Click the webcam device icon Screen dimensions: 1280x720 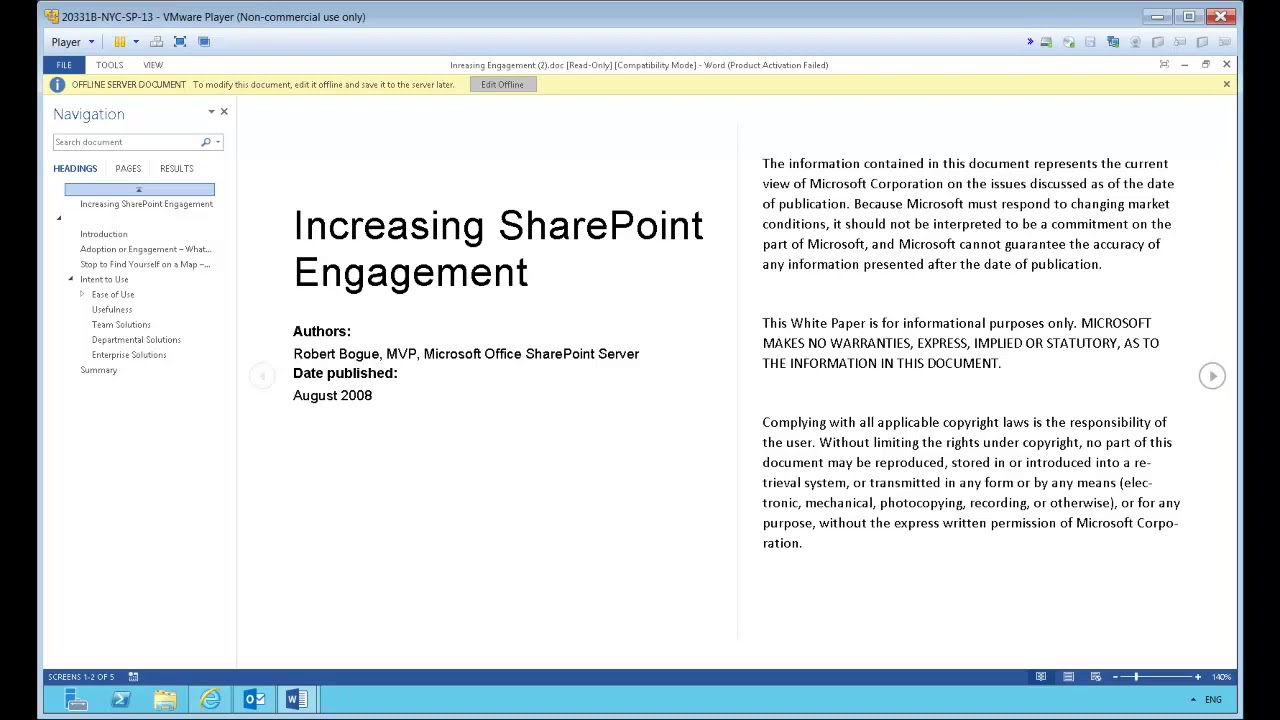[x=1135, y=42]
